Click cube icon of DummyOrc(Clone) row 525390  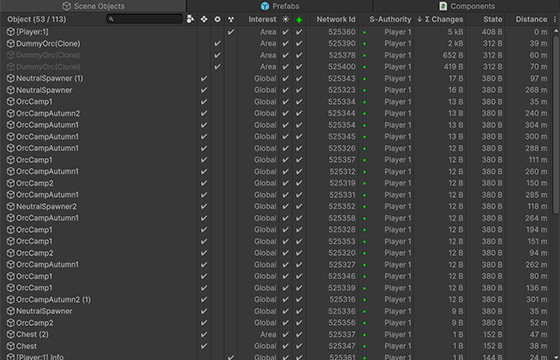point(11,44)
